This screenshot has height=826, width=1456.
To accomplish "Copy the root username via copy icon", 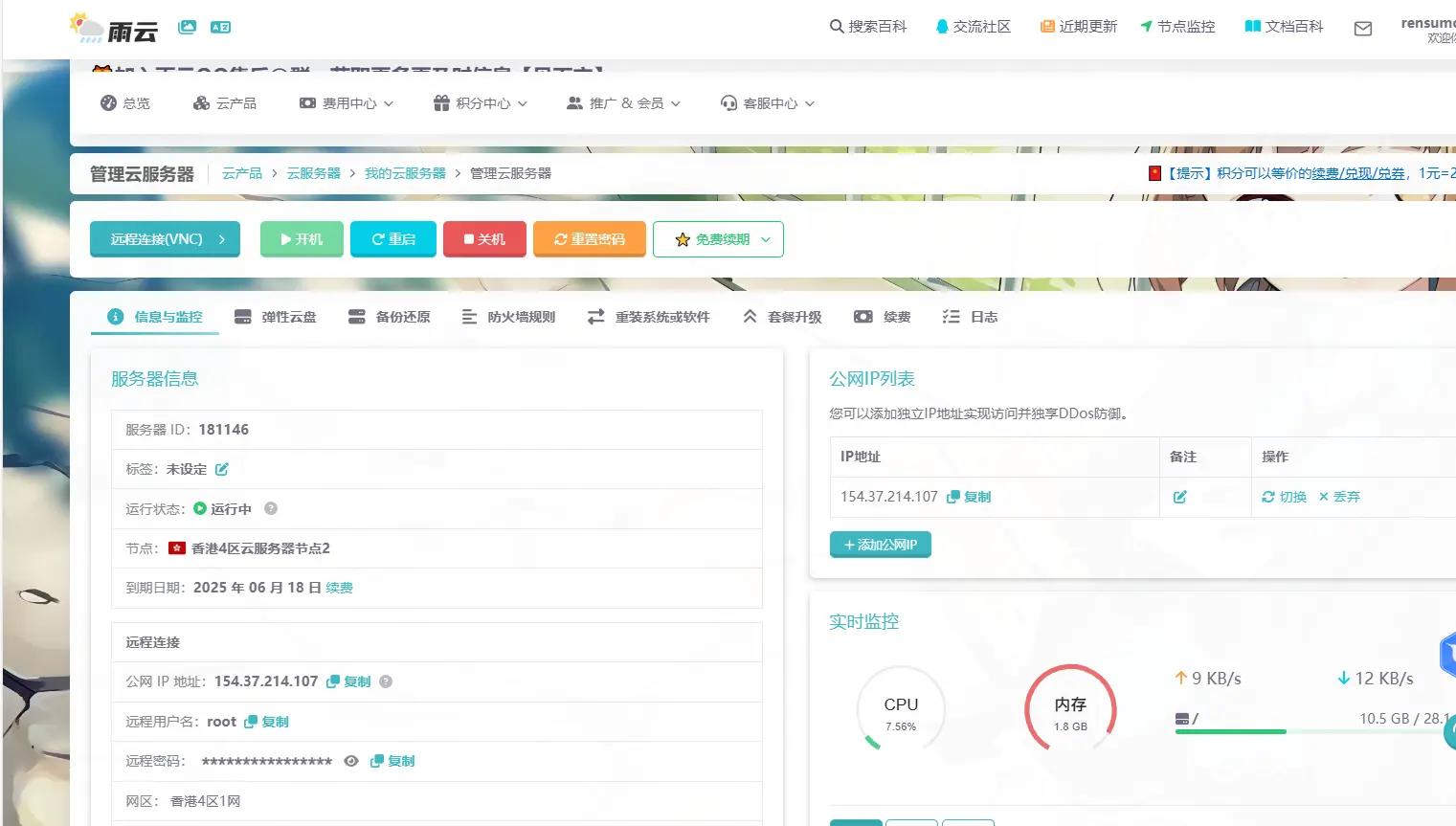I will pyautogui.click(x=252, y=721).
